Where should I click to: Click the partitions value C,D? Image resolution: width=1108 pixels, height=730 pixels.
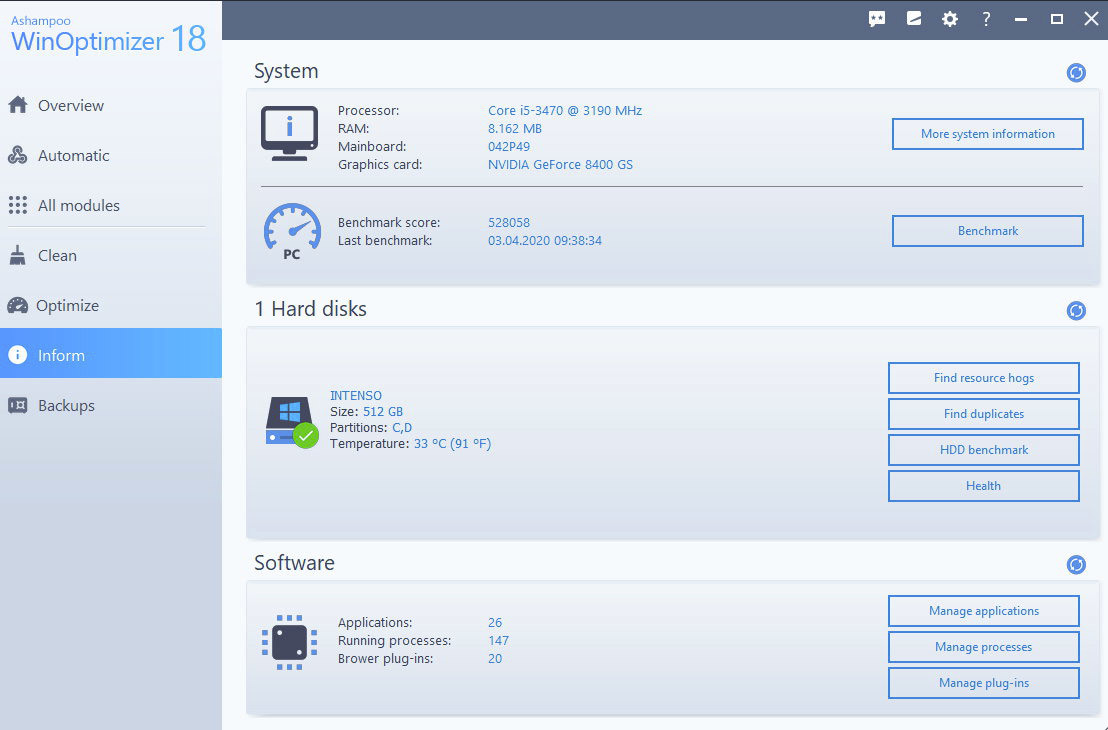[402, 428]
